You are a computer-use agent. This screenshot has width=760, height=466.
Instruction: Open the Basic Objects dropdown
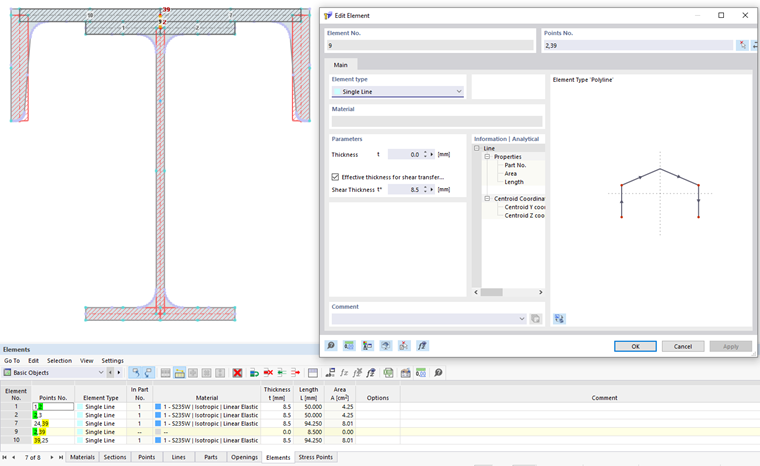[x=100, y=373]
